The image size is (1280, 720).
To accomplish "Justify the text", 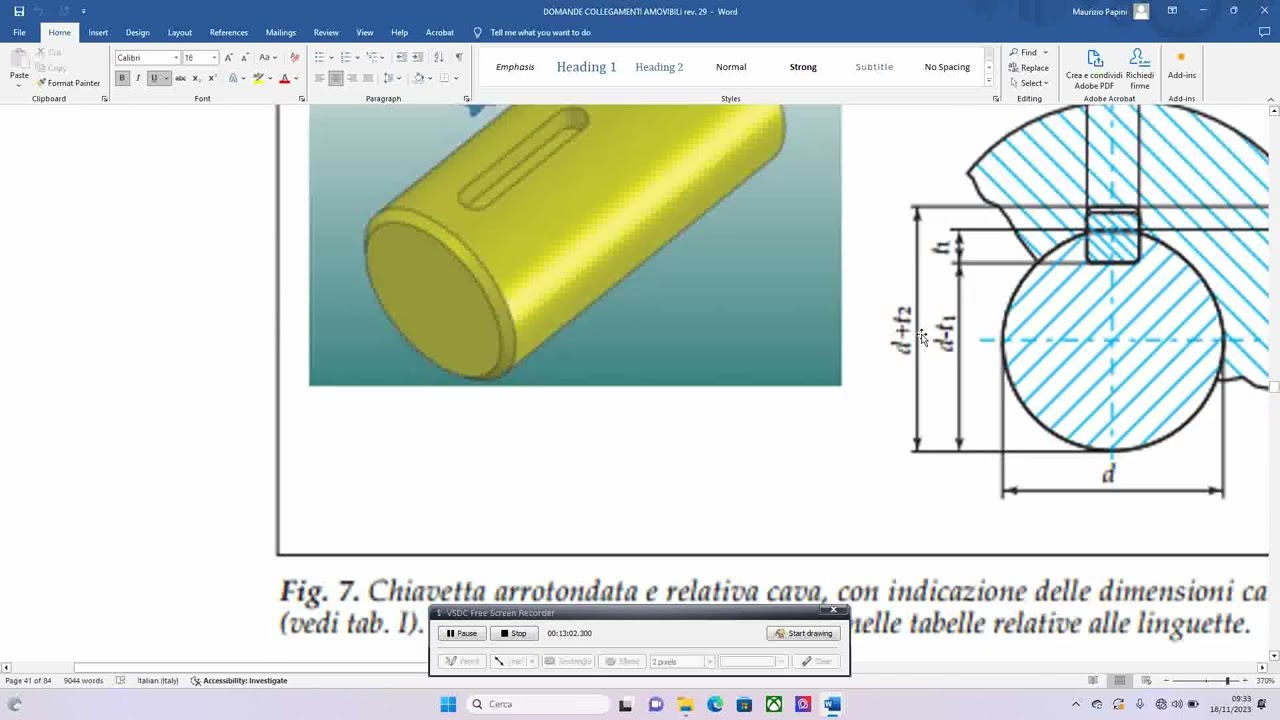I will click(x=368, y=78).
